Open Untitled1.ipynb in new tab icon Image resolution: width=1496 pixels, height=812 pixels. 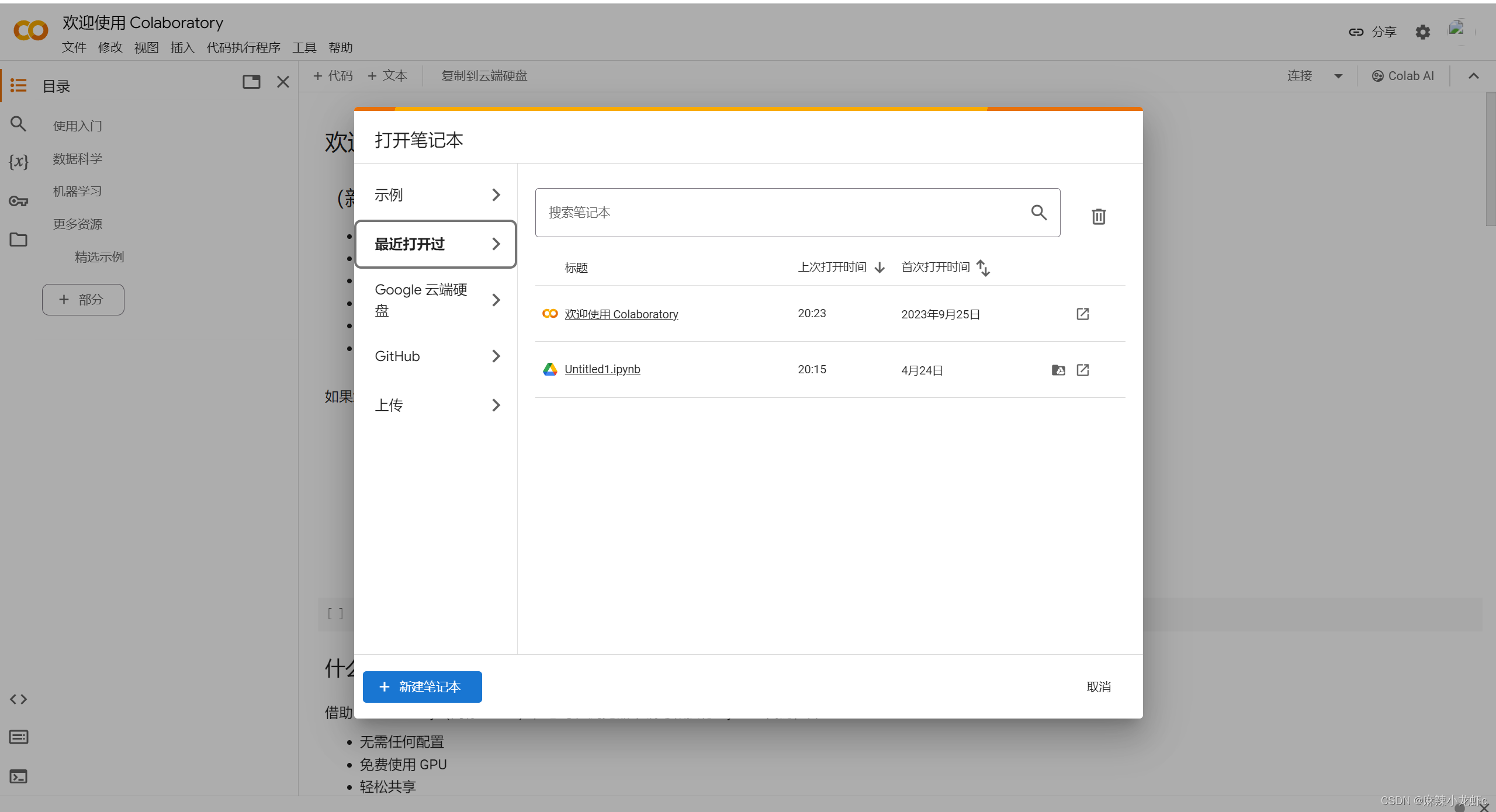coord(1082,370)
